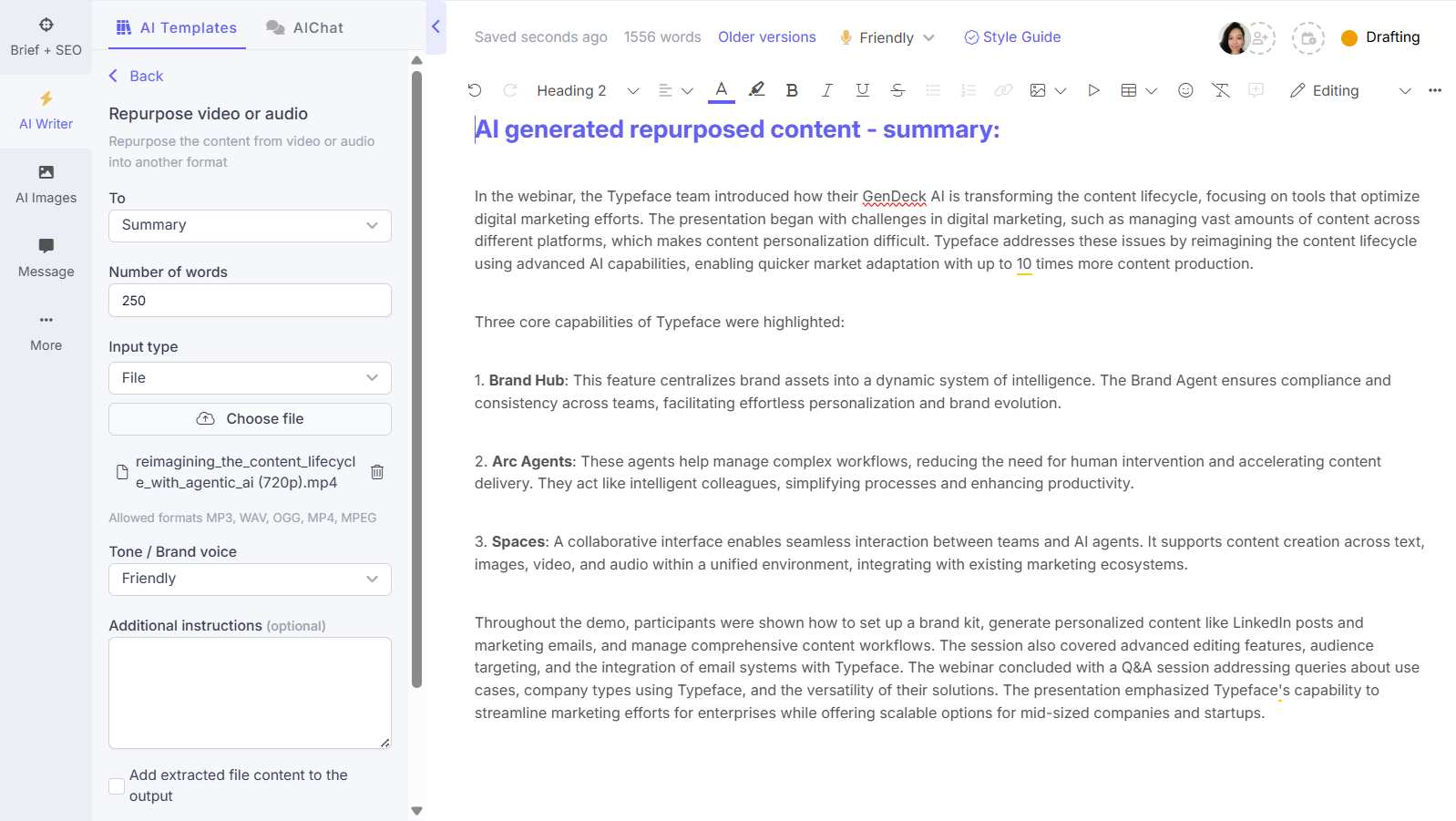Open the Message sidebar panel
The image size is (1456, 821).
(x=46, y=259)
